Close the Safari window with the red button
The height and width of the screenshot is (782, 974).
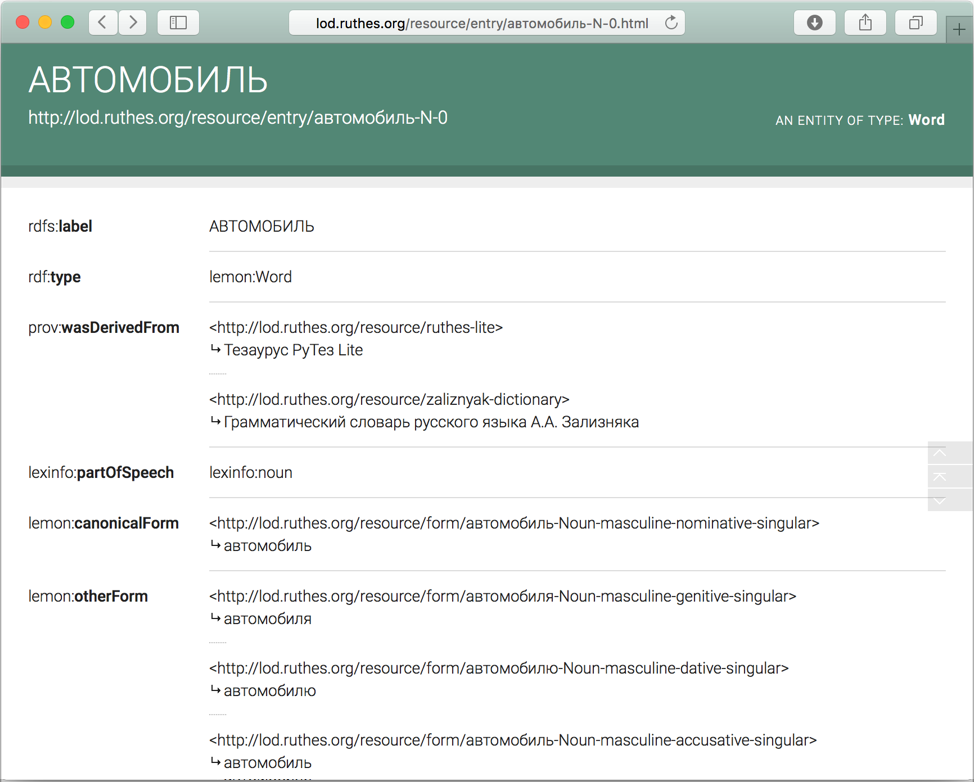click(x=23, y=23)
